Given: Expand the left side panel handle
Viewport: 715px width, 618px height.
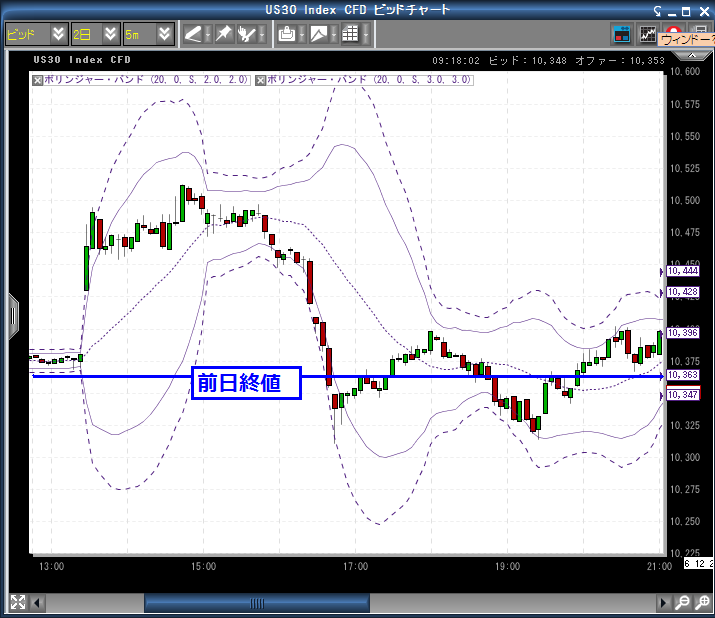Looking at the screenshot, I should tap(13, 315).
